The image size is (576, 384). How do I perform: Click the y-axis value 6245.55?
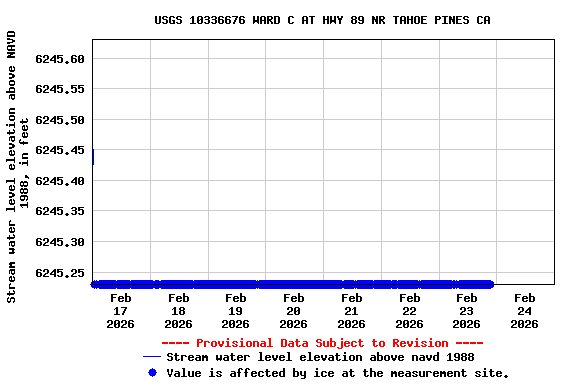click(60, 89)
